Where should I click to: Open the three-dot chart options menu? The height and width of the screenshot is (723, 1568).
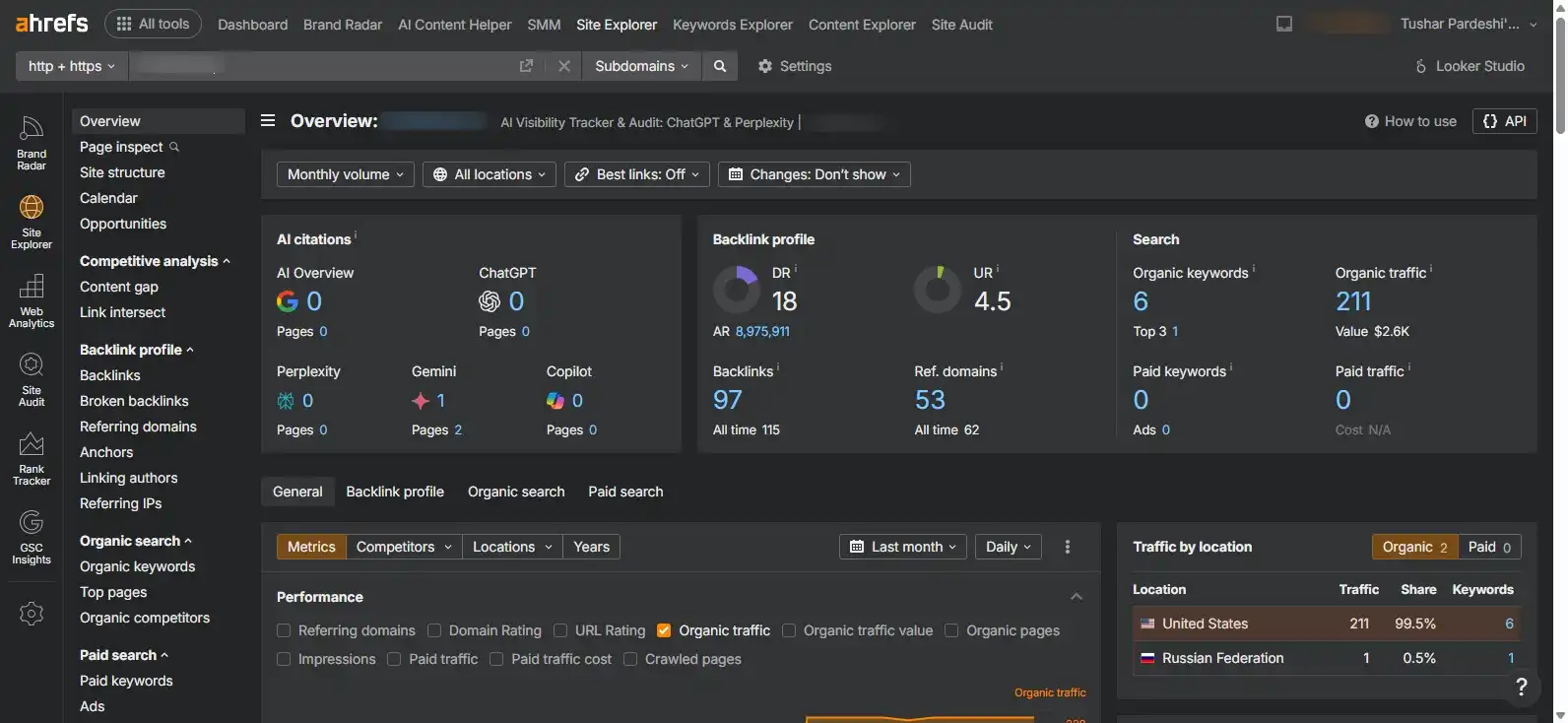point(1068,547)
